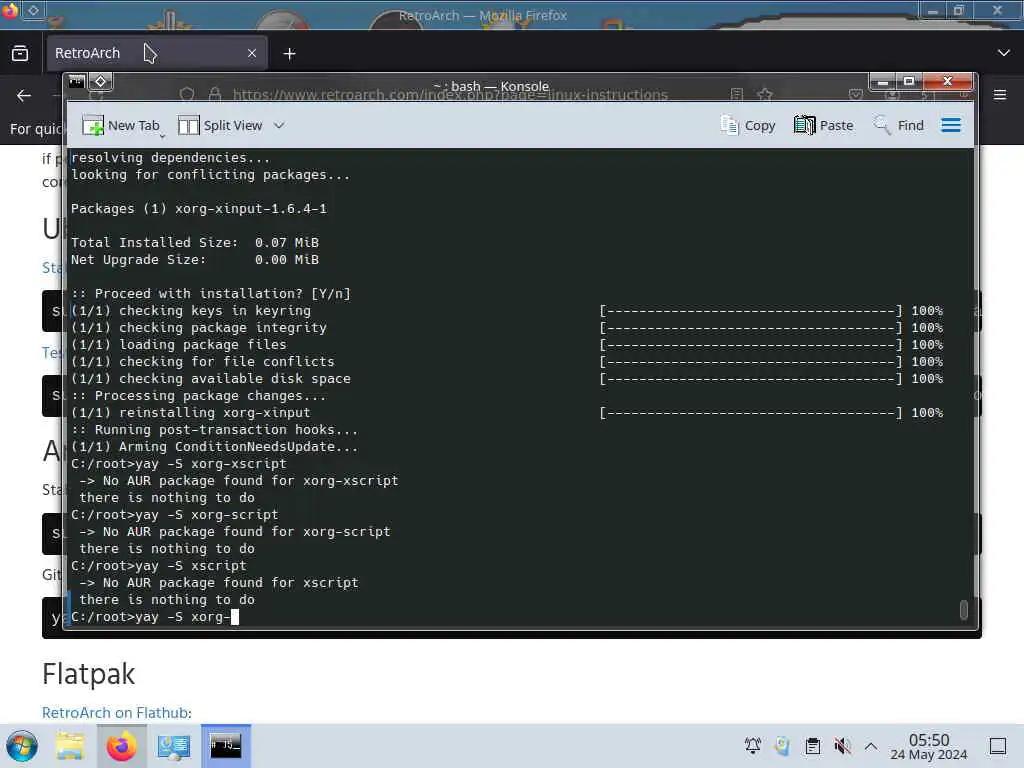Viewport: 1024px width, 768px height.
Task: Close the RetroArch Firefox tab
Action: pyautogui.click(x=252, y=54)
